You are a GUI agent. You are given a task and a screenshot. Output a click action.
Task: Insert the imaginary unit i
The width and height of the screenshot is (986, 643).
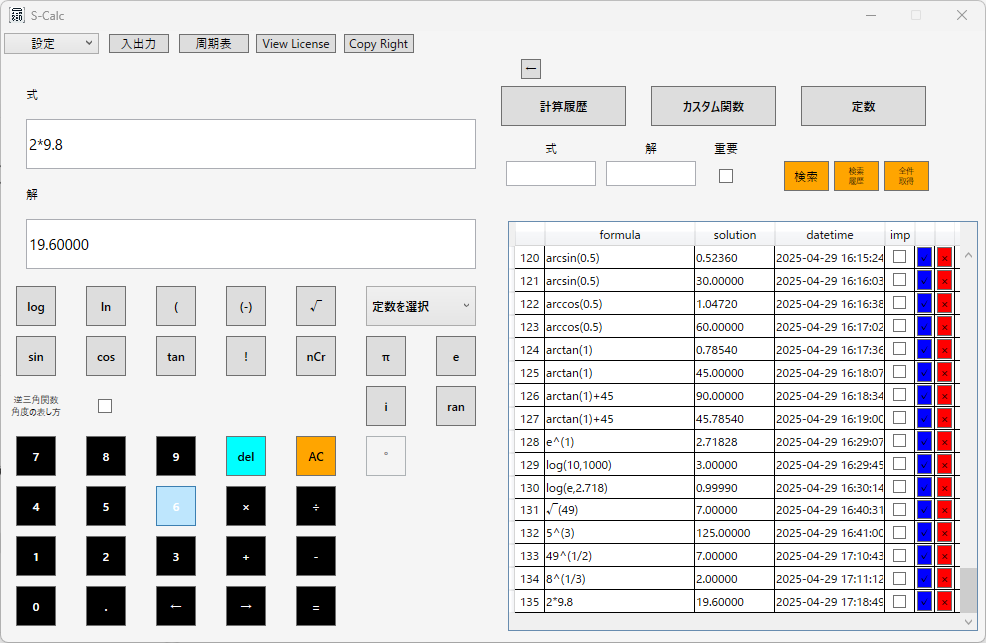click(386, 406)
